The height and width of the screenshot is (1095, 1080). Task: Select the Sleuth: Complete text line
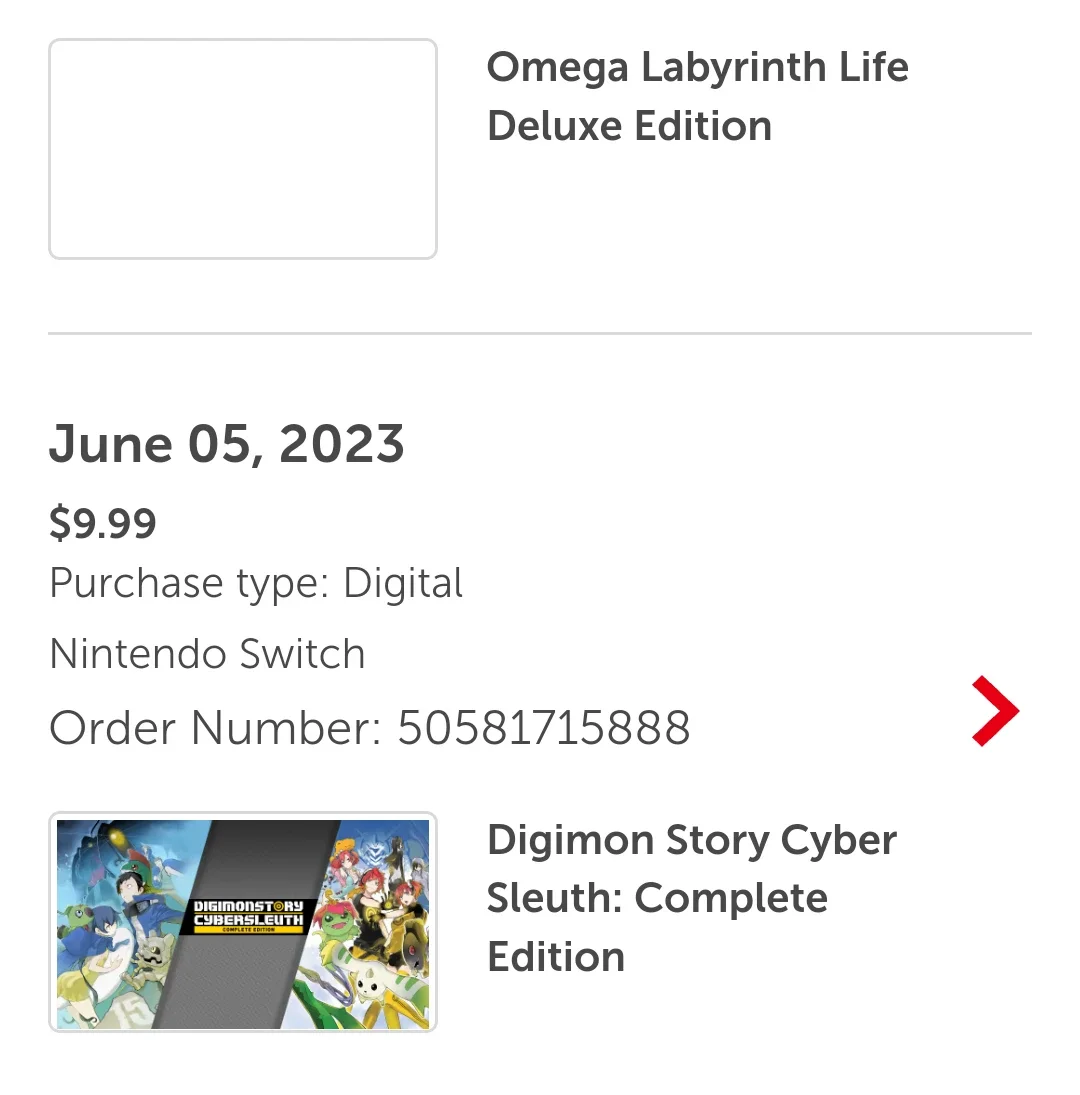tap(657, 898)
